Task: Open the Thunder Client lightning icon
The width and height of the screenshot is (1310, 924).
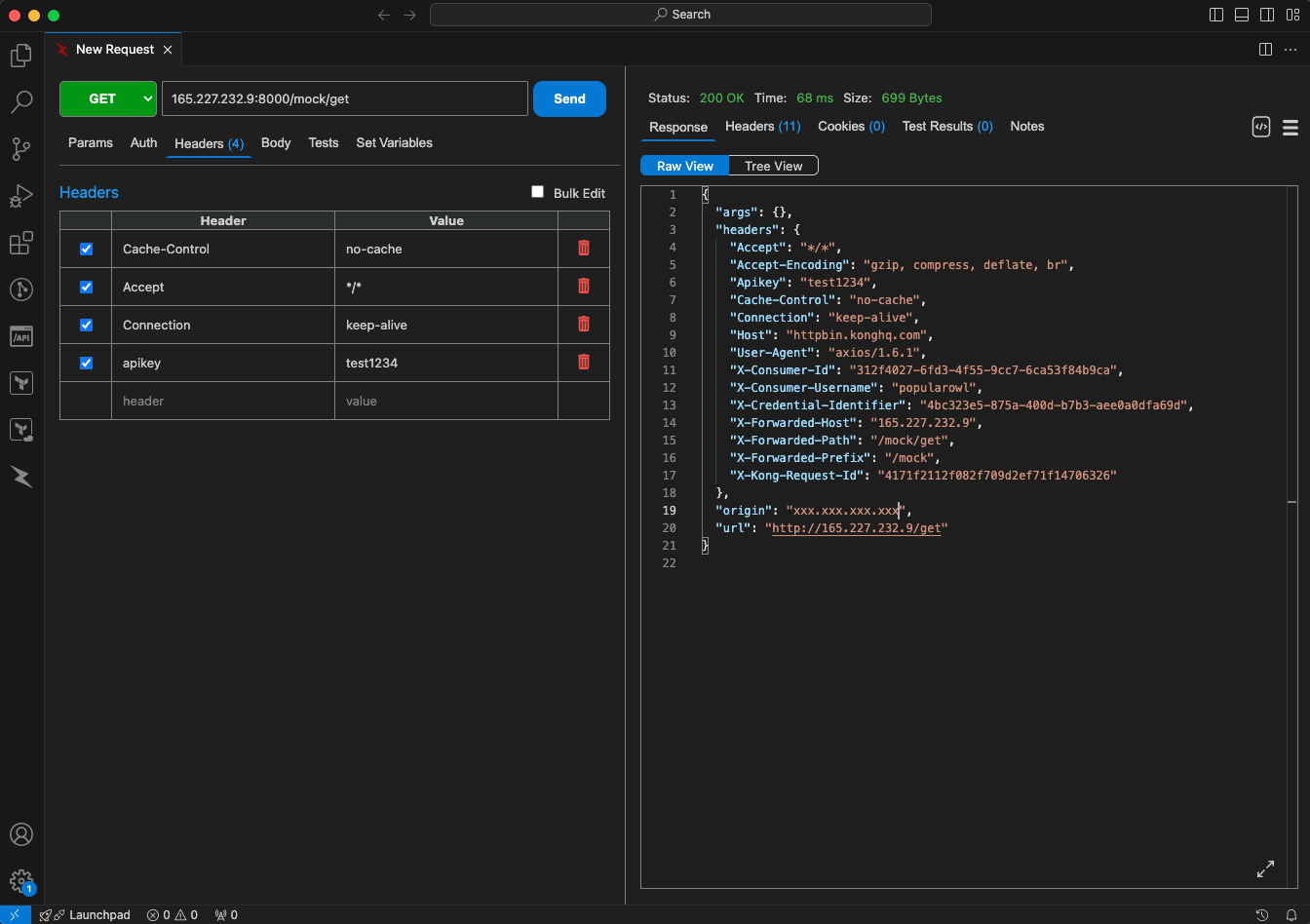Action: [x=21, y=477]
